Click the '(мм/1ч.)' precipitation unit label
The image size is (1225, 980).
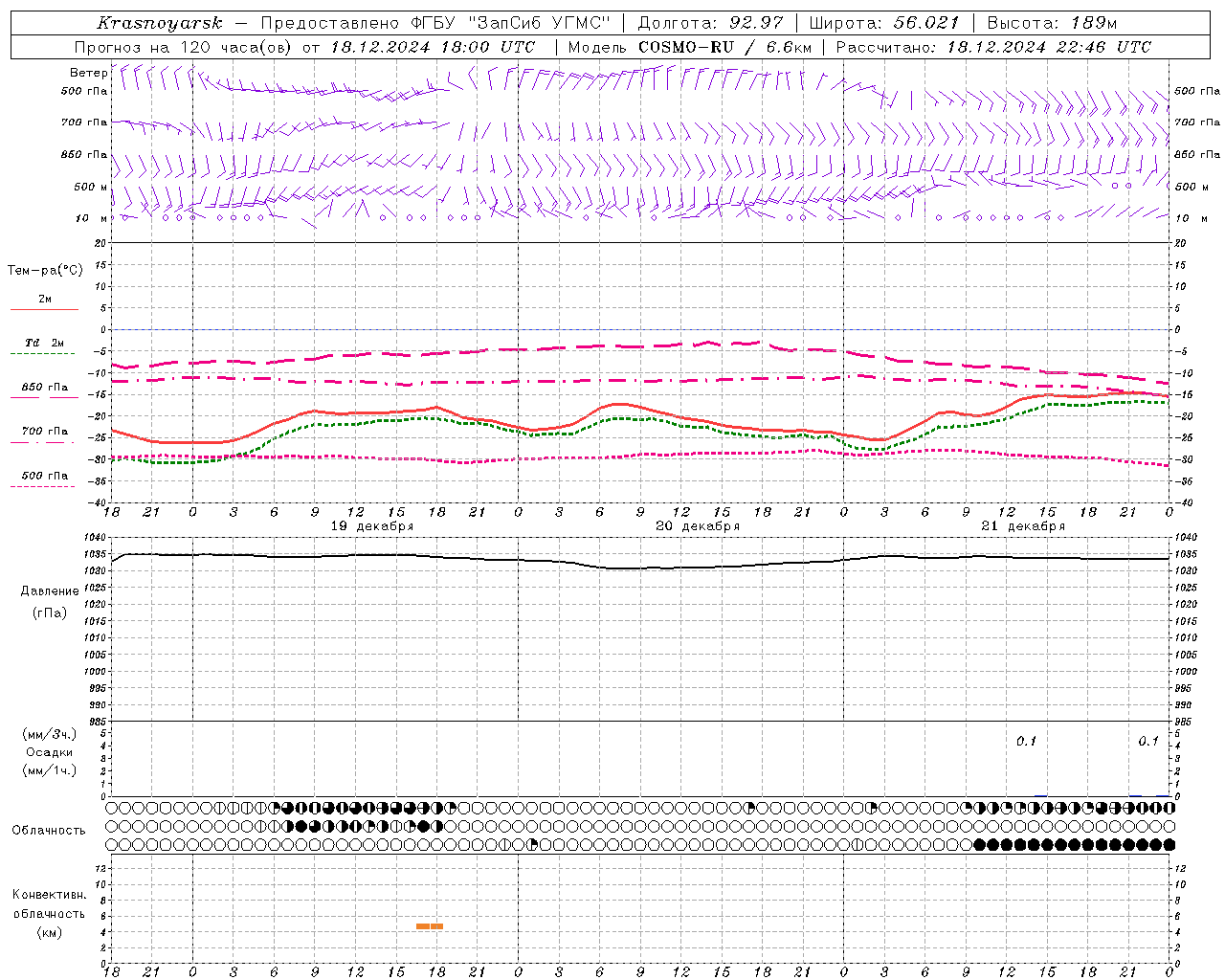point(50,770)
